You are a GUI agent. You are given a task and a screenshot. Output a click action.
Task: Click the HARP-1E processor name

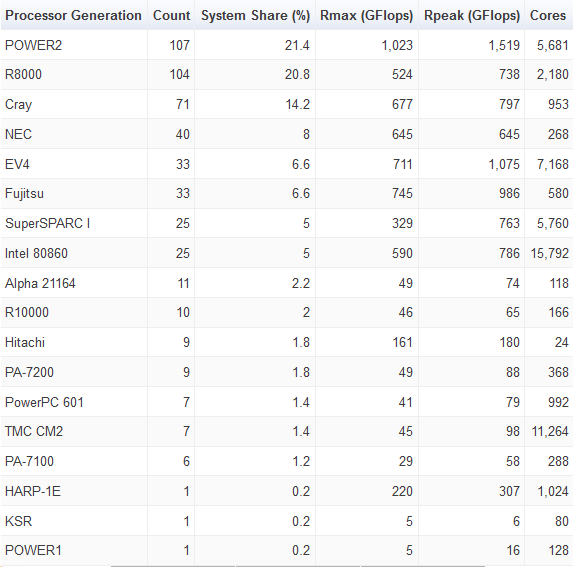pos(33,492)
